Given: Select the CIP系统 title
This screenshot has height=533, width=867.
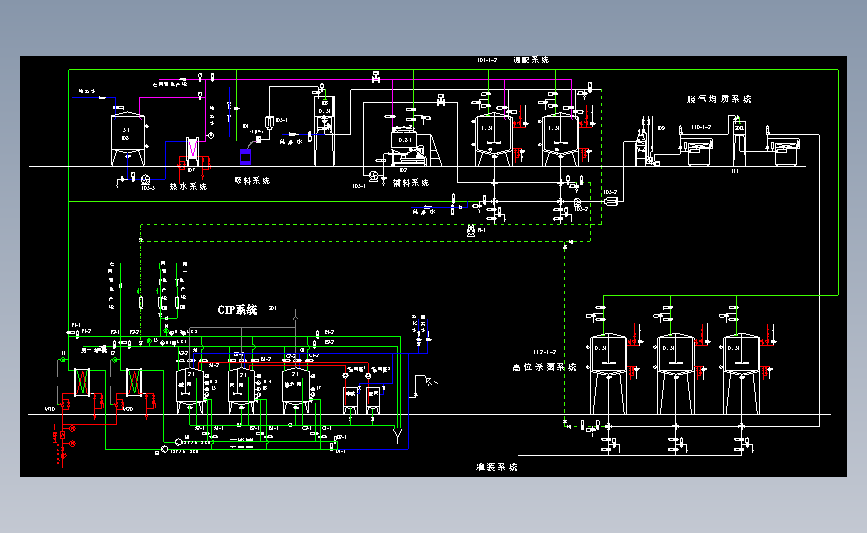Looking at the screenshot, I should coord(237,310).
